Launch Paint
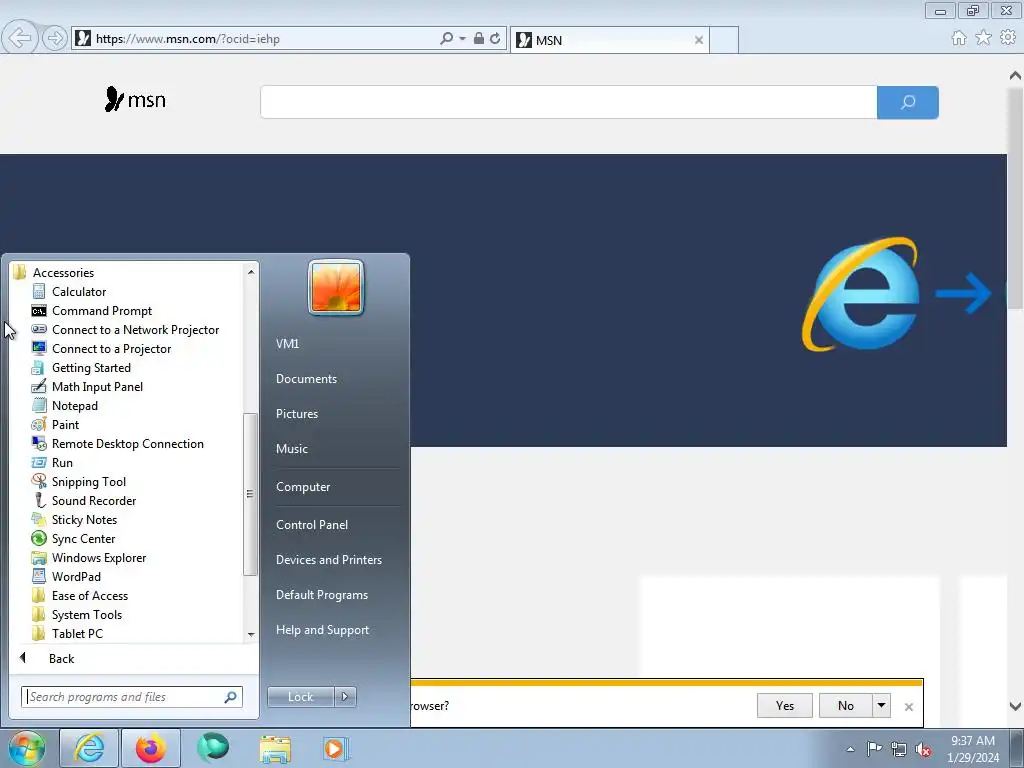1024x768 pixels. (x=65, y=424)
